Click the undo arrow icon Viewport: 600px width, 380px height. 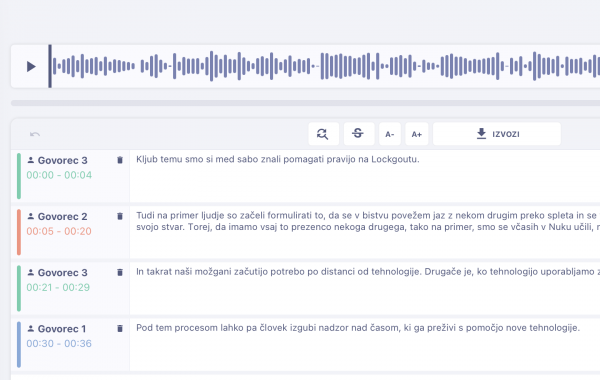pyautogui.click(x=35, y=134)
